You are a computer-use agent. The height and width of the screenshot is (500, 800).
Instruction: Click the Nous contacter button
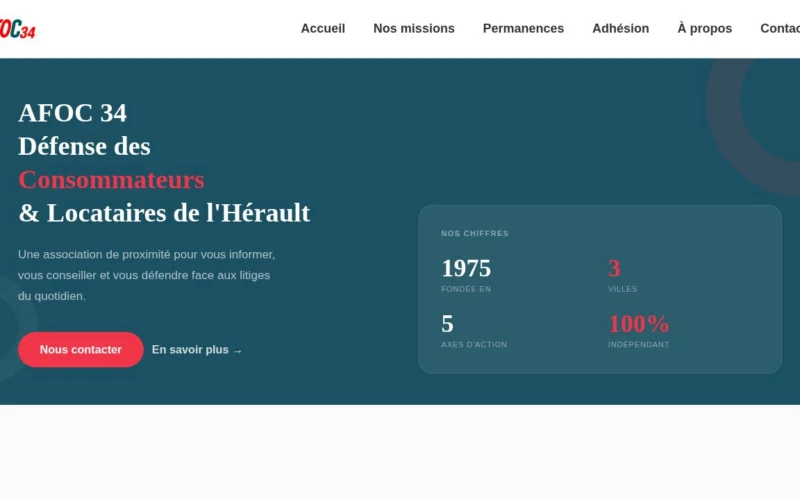[81, 349]
